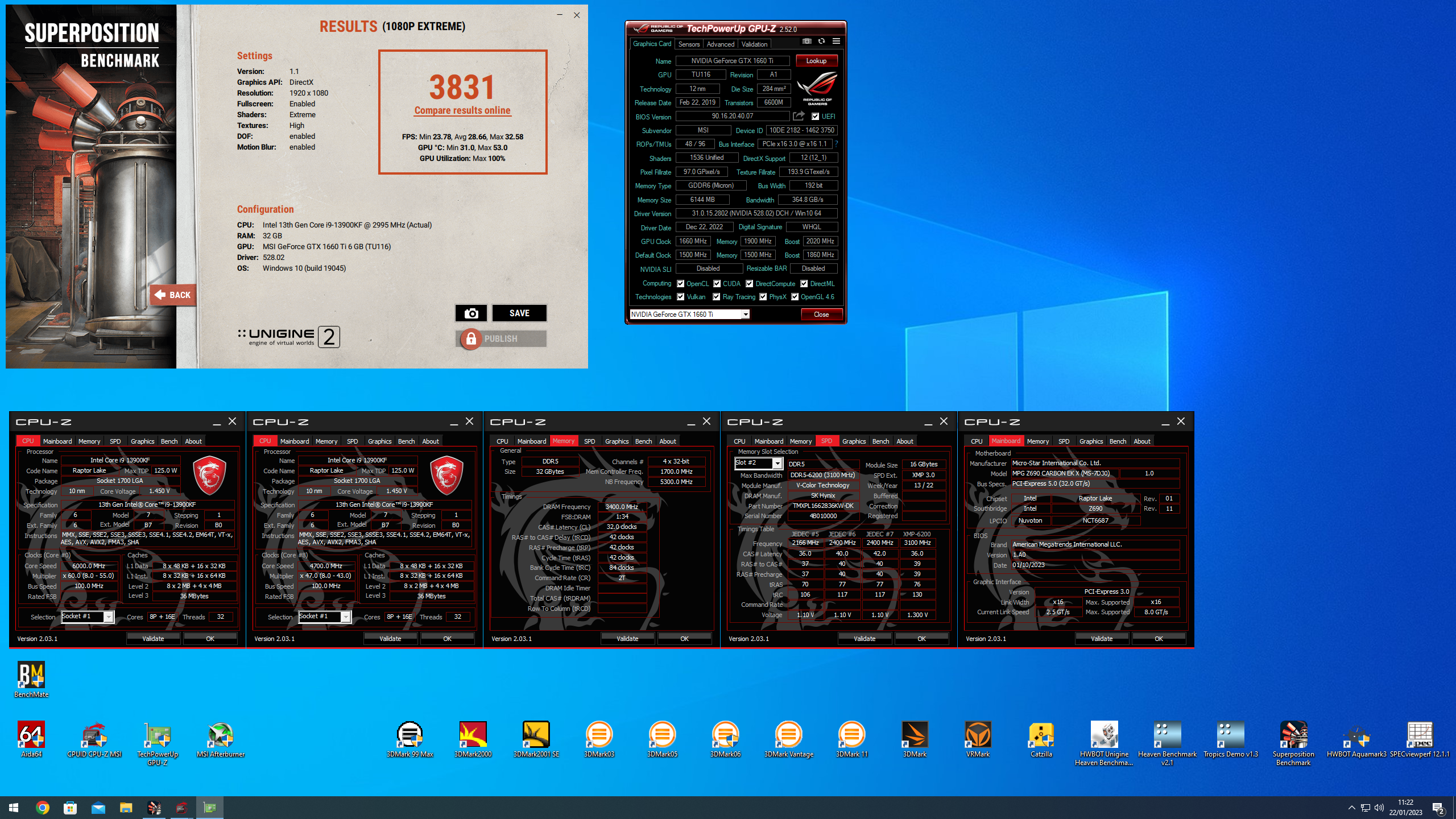
Task: Open the Slot #2 memory slot dropdown
Action: [x=759, y=463]
